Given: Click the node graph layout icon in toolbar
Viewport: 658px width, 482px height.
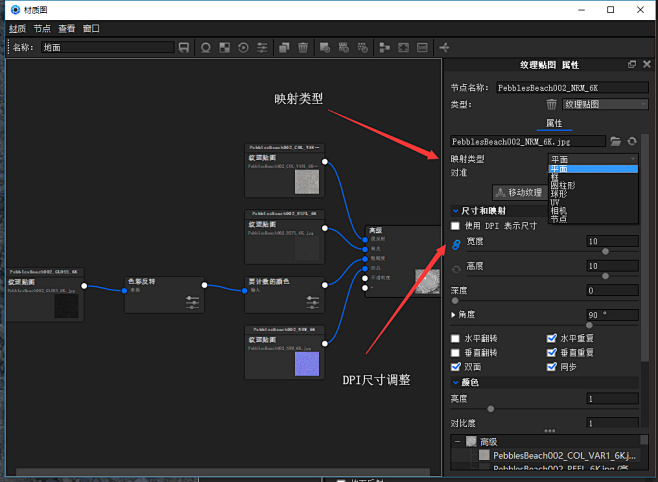Looking at the screenshot, I should click(x=384, y=47).
